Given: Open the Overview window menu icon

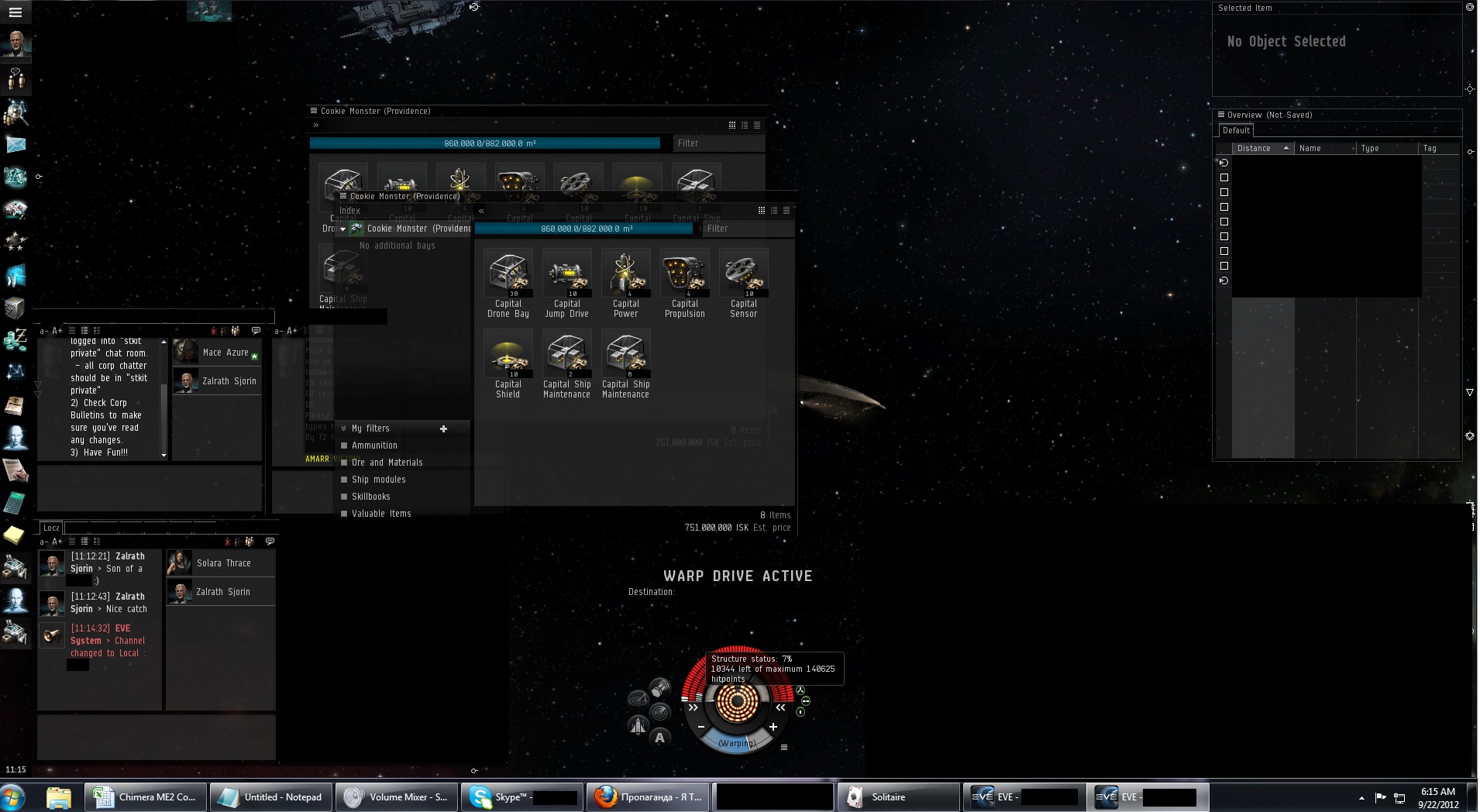Looking at the screenshot, I should (1221, 115).
